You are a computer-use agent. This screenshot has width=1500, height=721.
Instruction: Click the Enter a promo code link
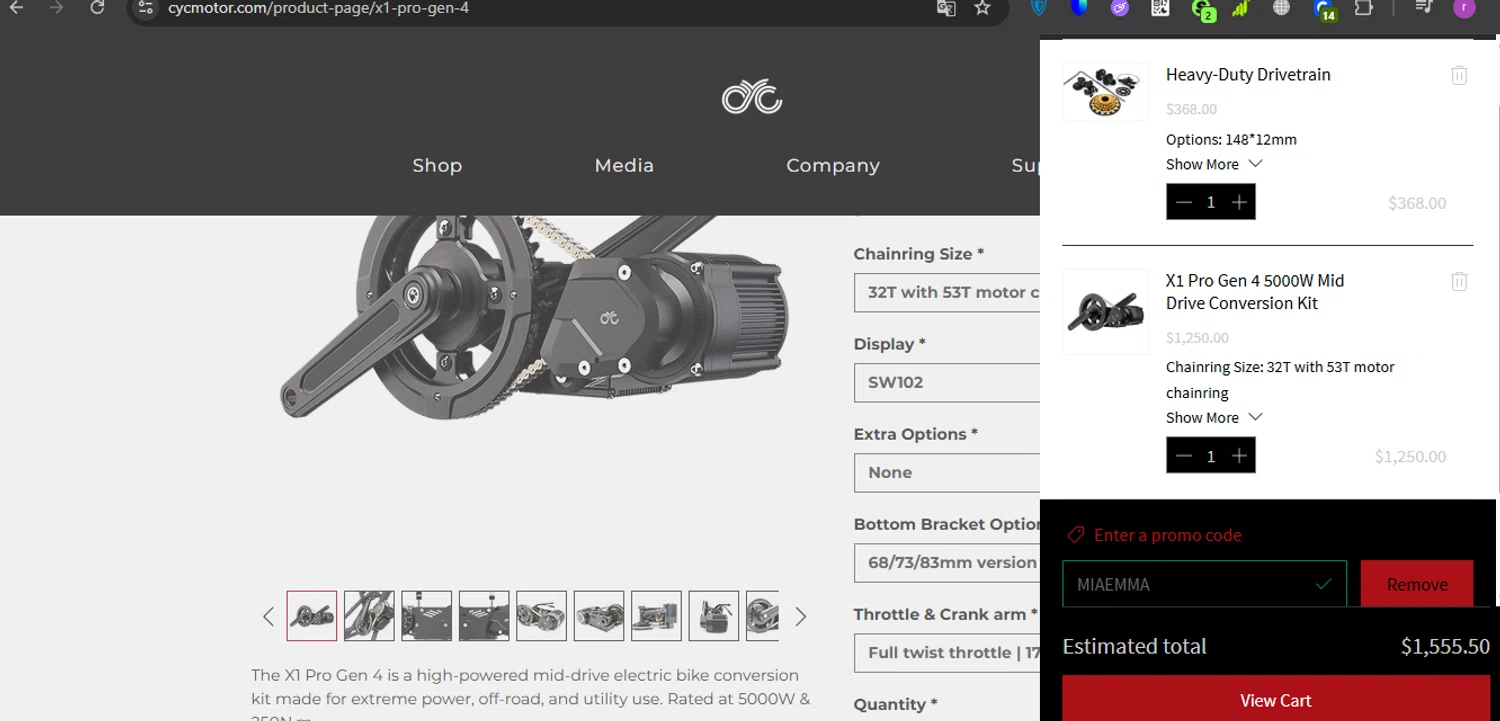pos(1168,535)
